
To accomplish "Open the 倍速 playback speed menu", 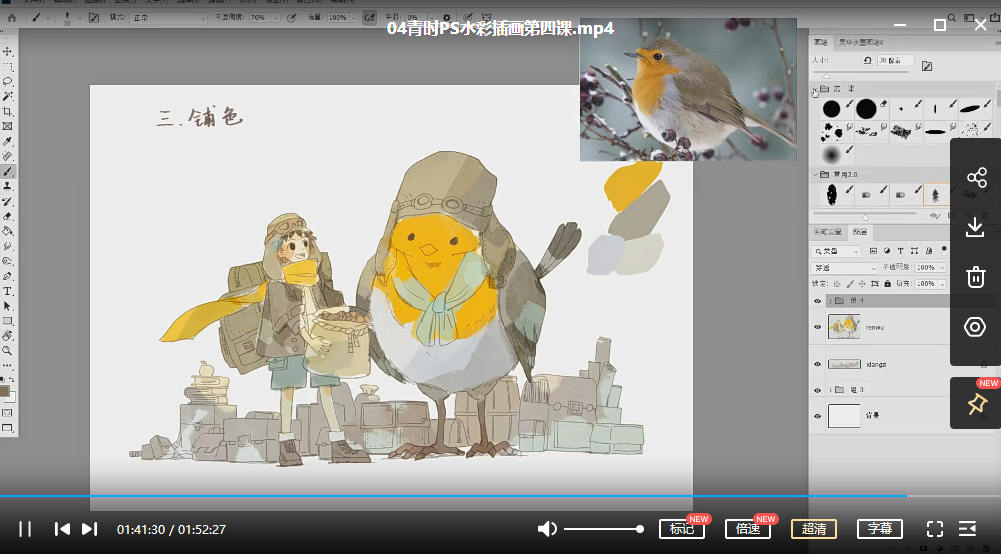I will tap(748, 529).
